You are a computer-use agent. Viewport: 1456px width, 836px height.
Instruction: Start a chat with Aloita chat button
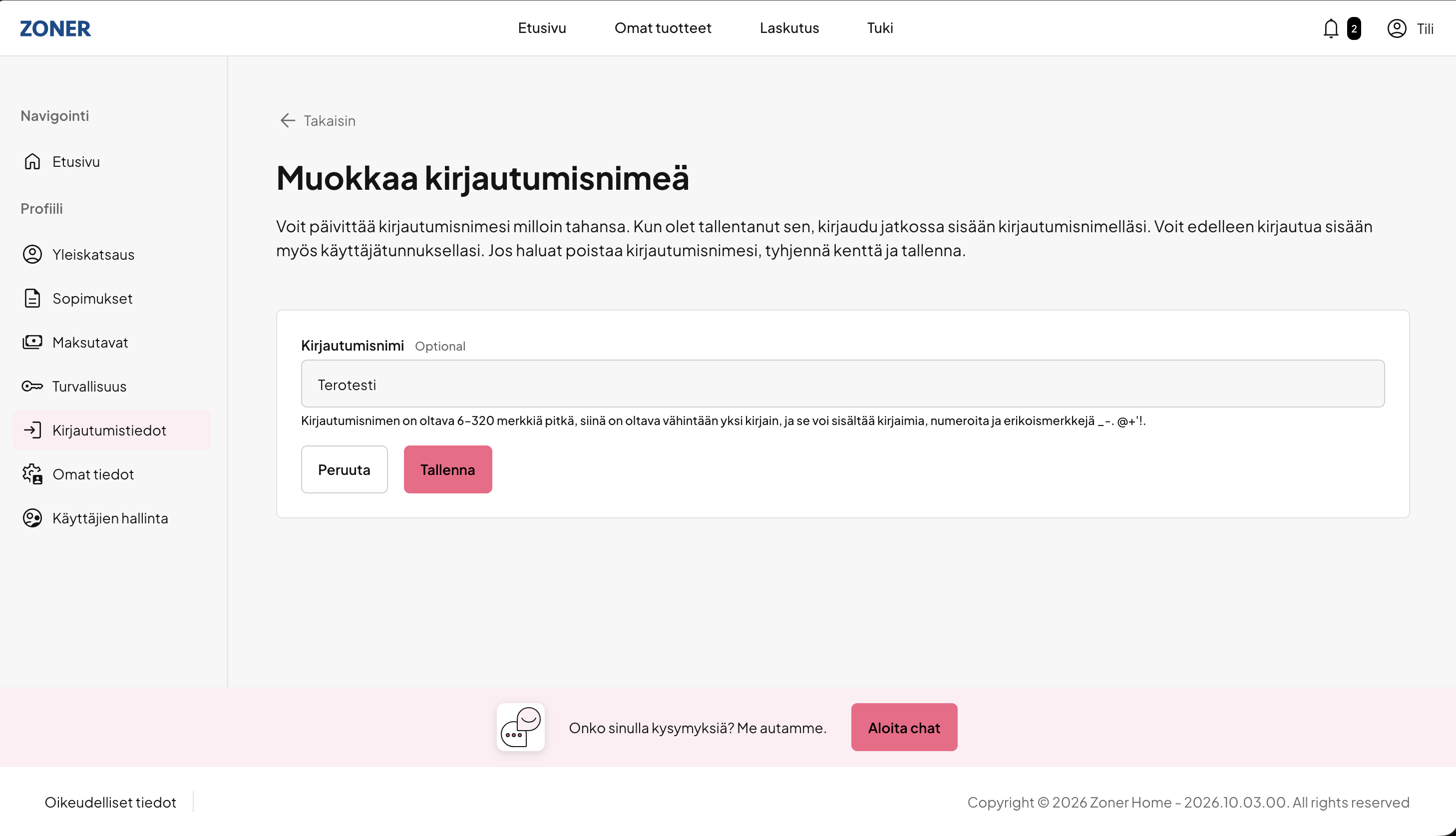tap(904, 727)
